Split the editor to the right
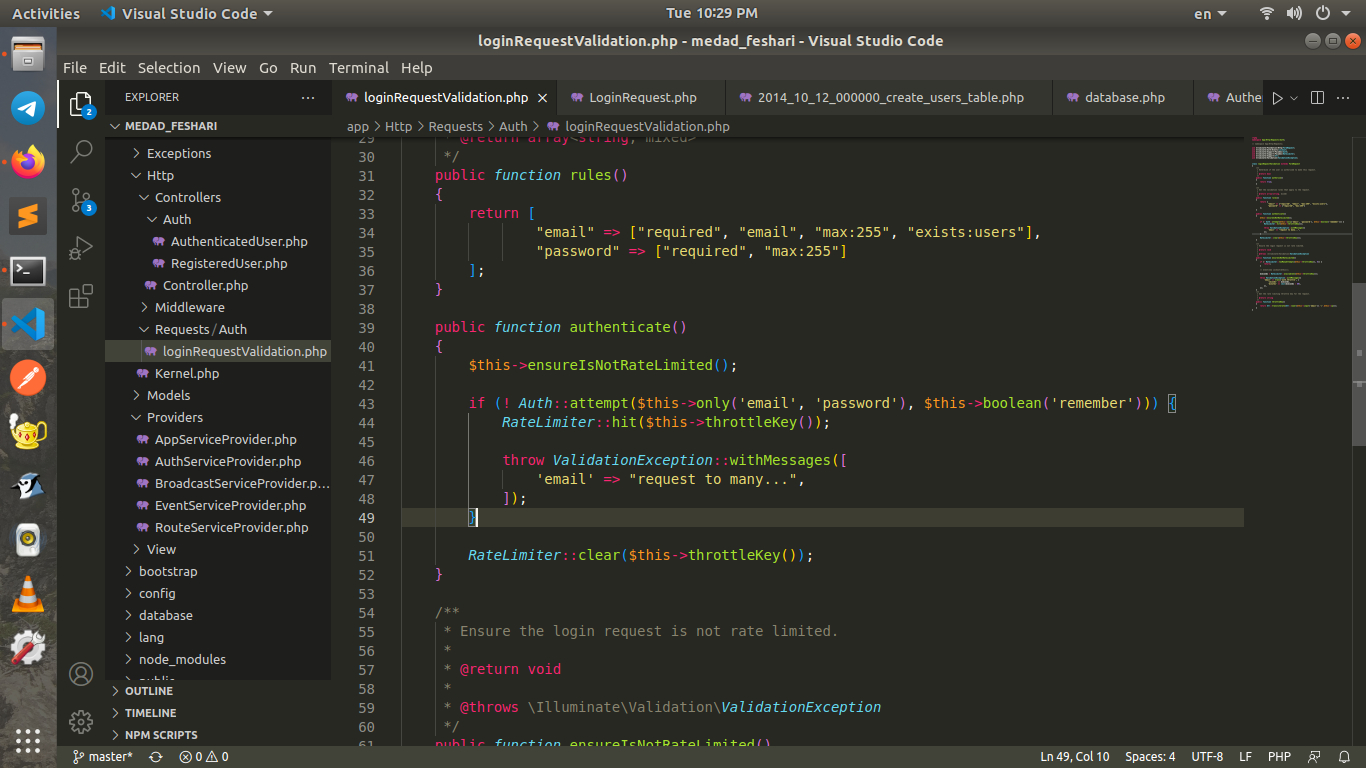 (x=1317, y=98)
